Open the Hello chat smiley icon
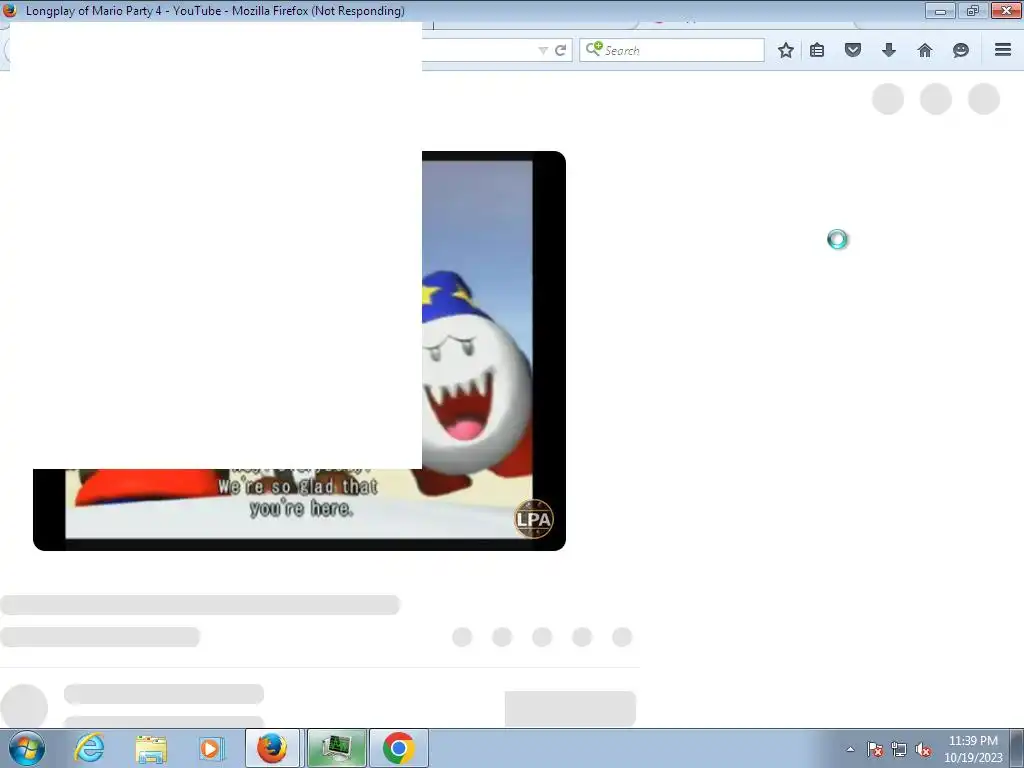This screenshot has height=768, width=1024. pos(961,50)
